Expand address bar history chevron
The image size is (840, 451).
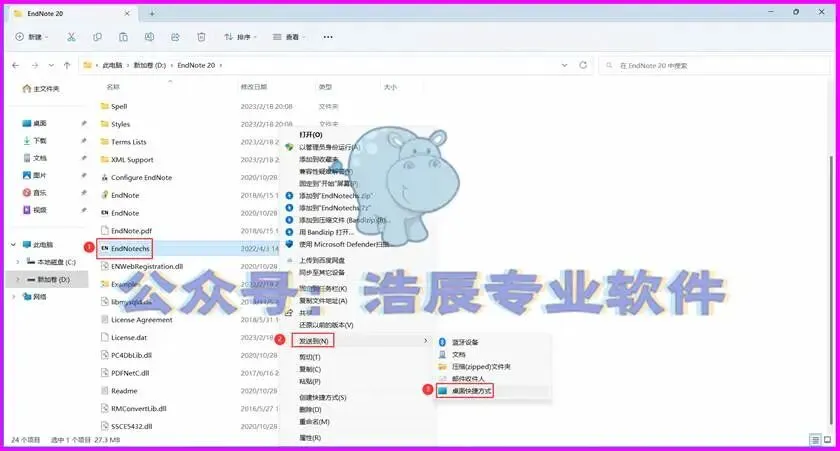(564, 65)
